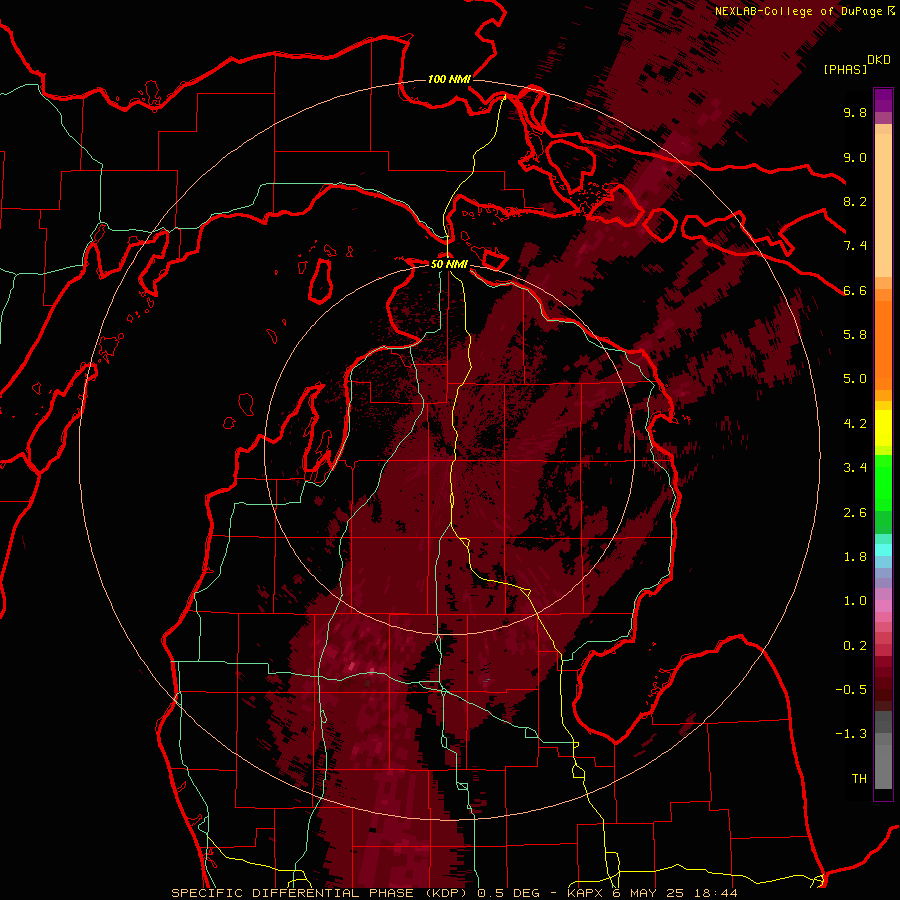Click the yellow segment of color bar

pos(883,426)
